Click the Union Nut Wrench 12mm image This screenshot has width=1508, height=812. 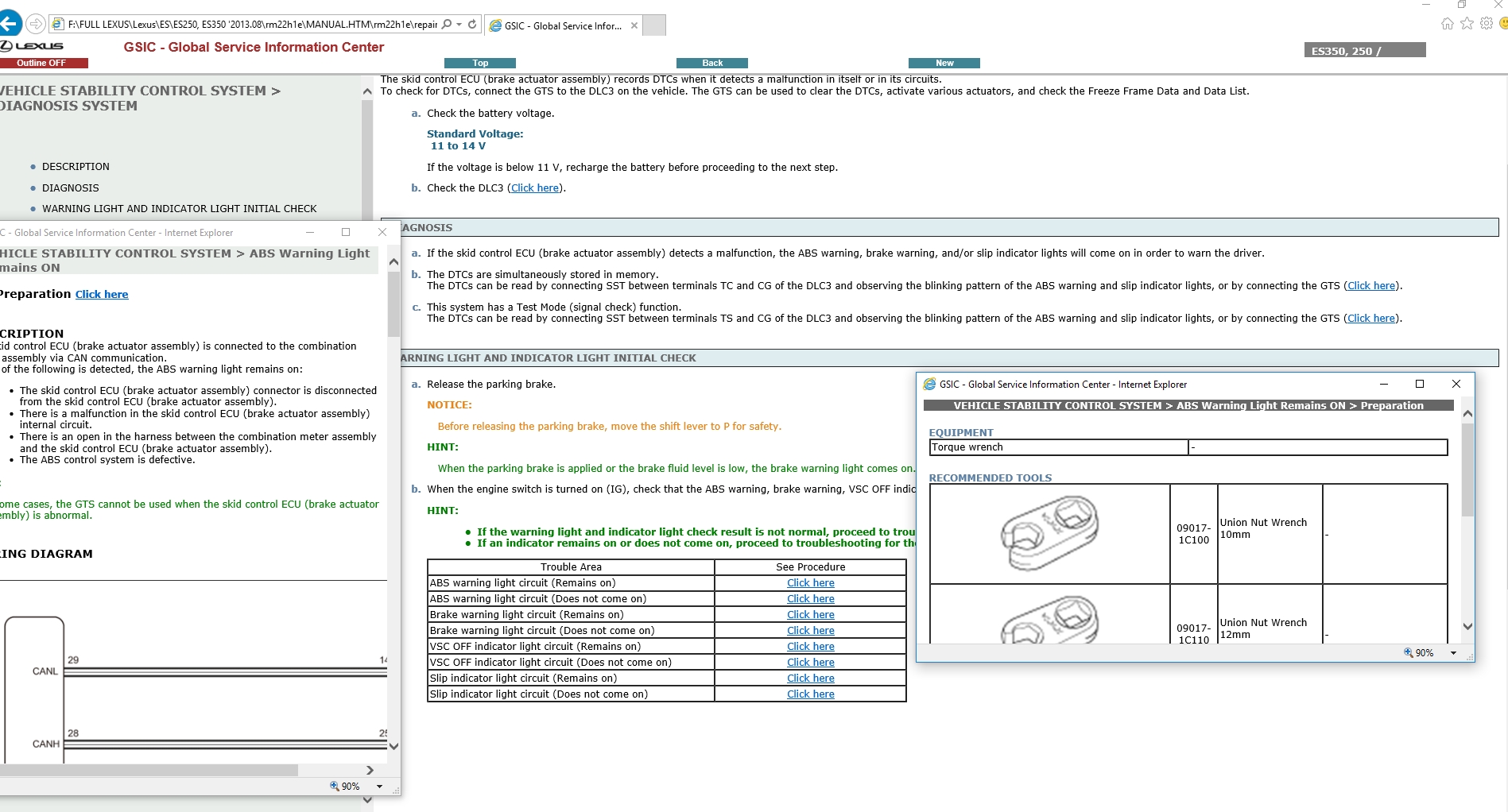pos(1050,620)
